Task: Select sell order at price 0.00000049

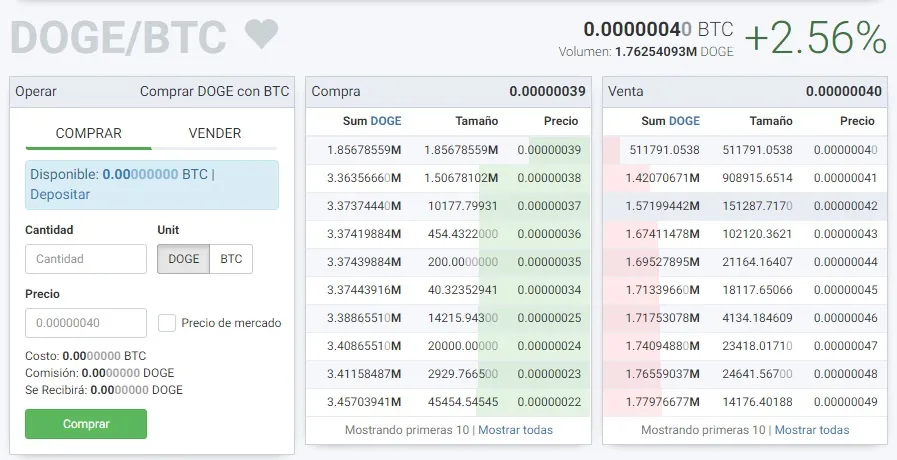Action: coord(745,402)
